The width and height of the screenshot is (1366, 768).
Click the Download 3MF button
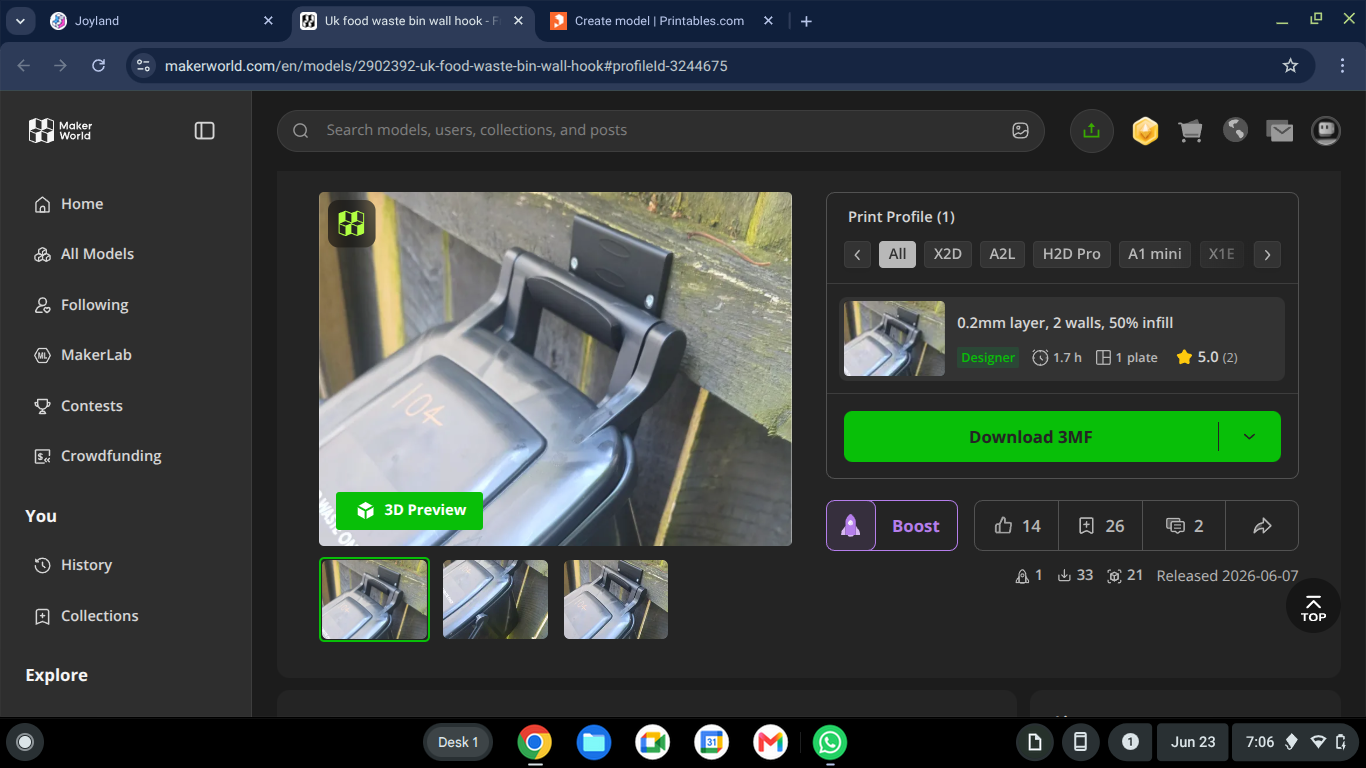(1030, 437)
